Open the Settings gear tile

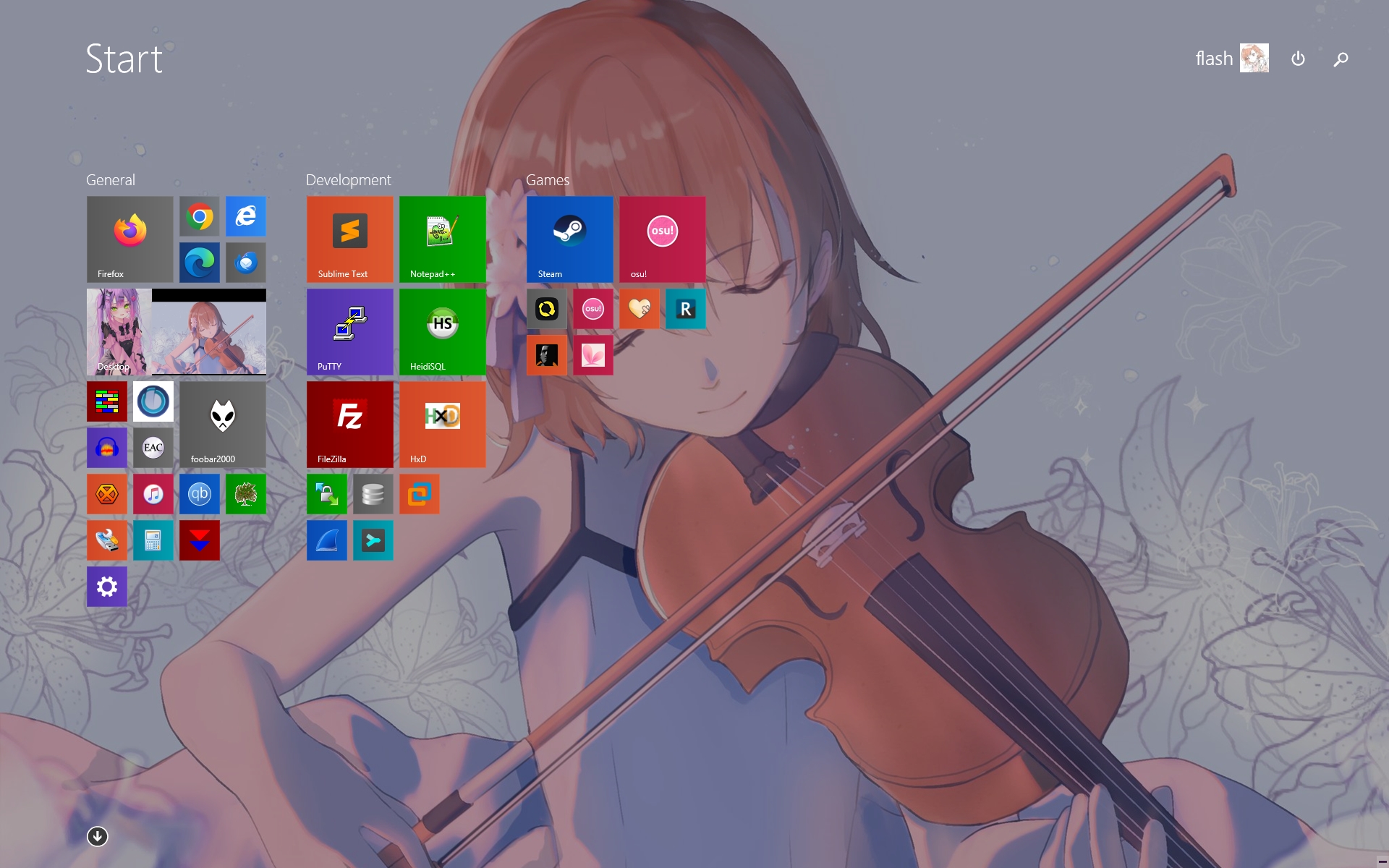click(x=107, y=587)
